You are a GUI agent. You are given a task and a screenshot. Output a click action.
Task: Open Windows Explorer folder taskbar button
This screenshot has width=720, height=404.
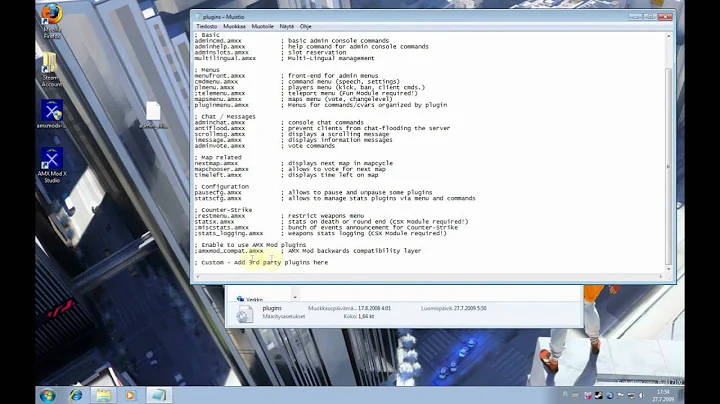pyautogui.click(x=103, y=395)
